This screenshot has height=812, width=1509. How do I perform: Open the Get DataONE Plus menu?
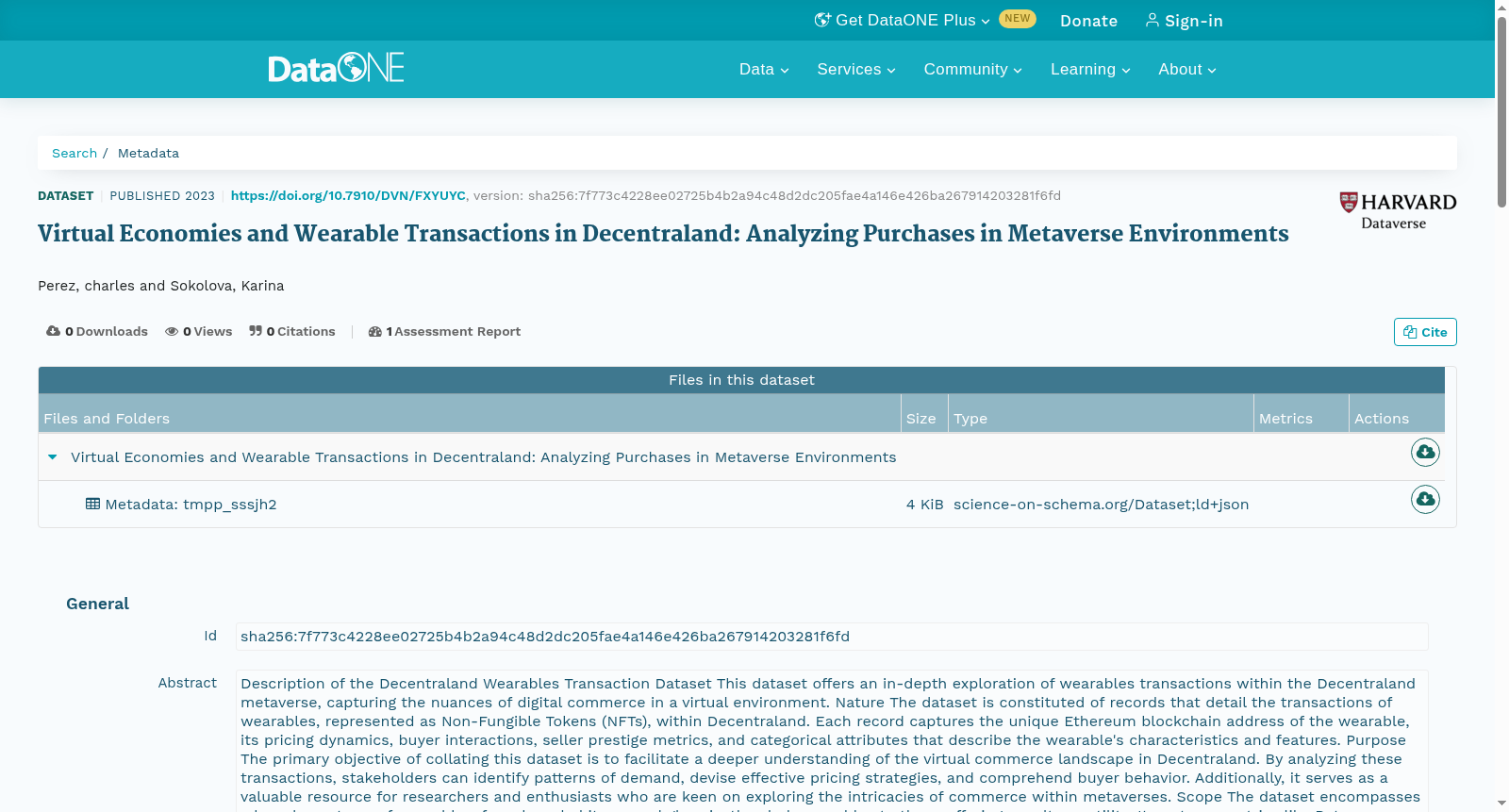pos(903,20)
